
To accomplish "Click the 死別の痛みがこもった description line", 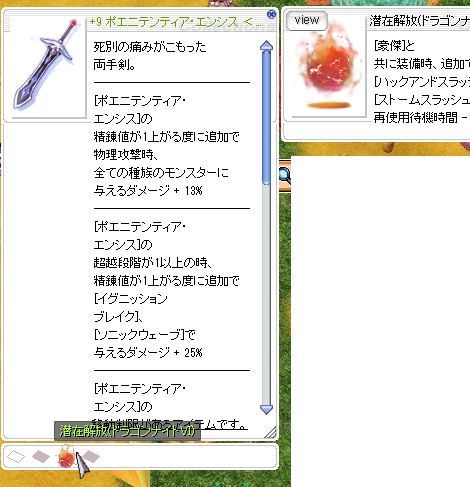I will 150,47.
